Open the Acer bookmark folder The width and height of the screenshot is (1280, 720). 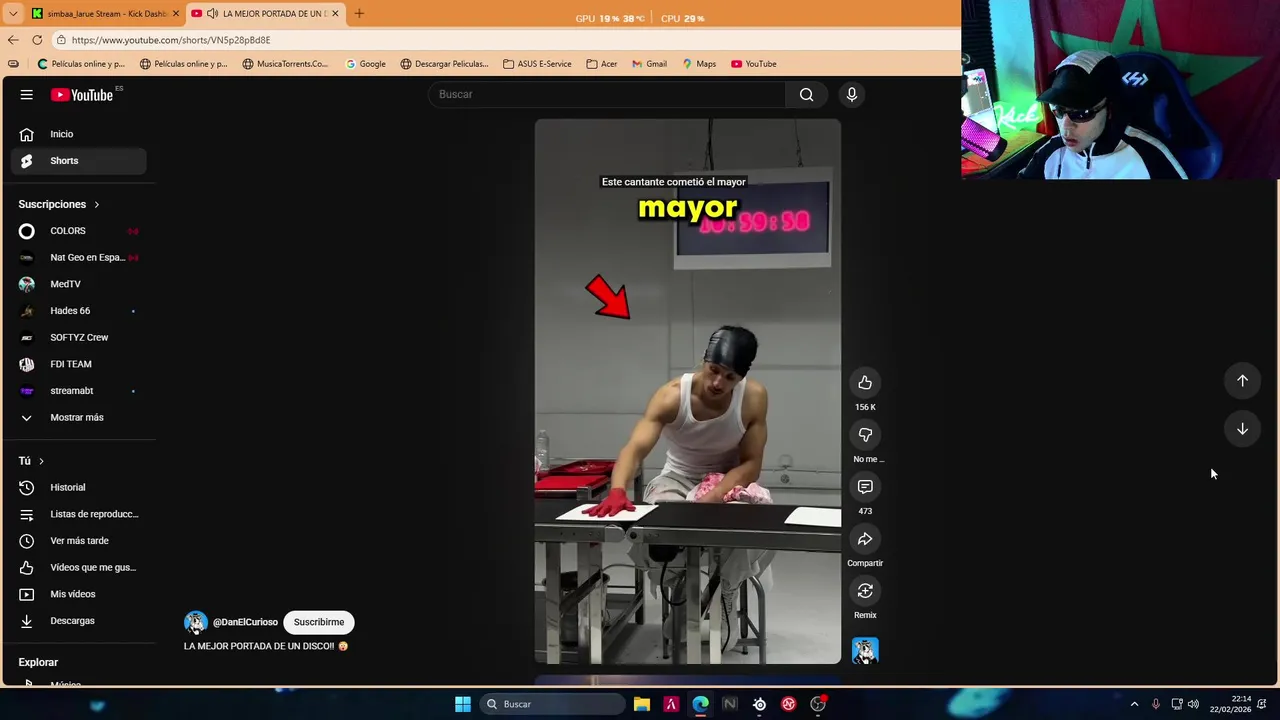602,64
